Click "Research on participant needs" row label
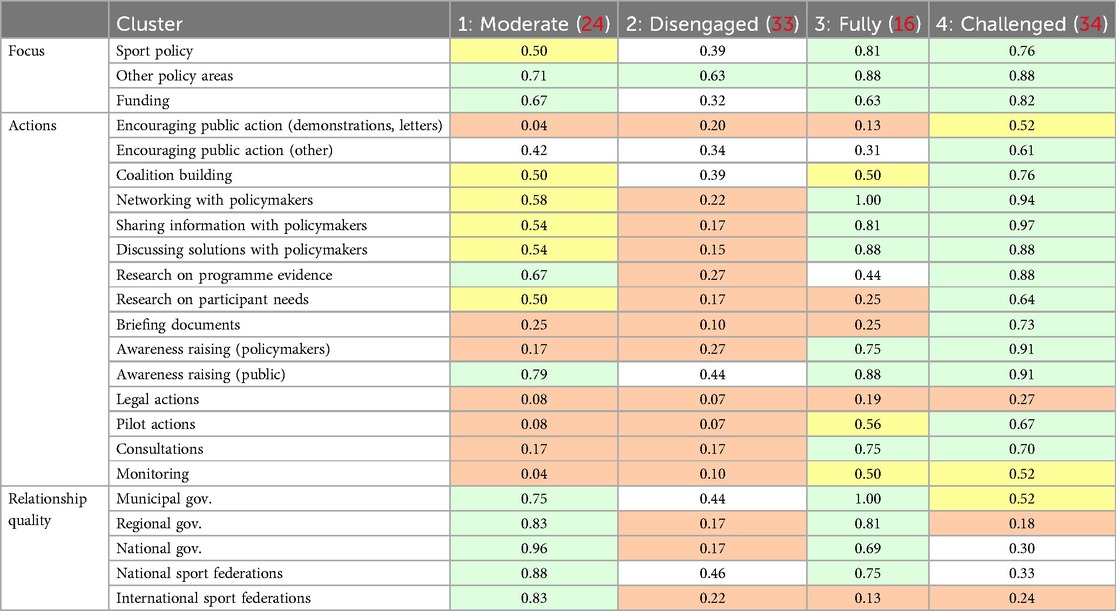This screenshot has height=611, width=1116. 212,300
